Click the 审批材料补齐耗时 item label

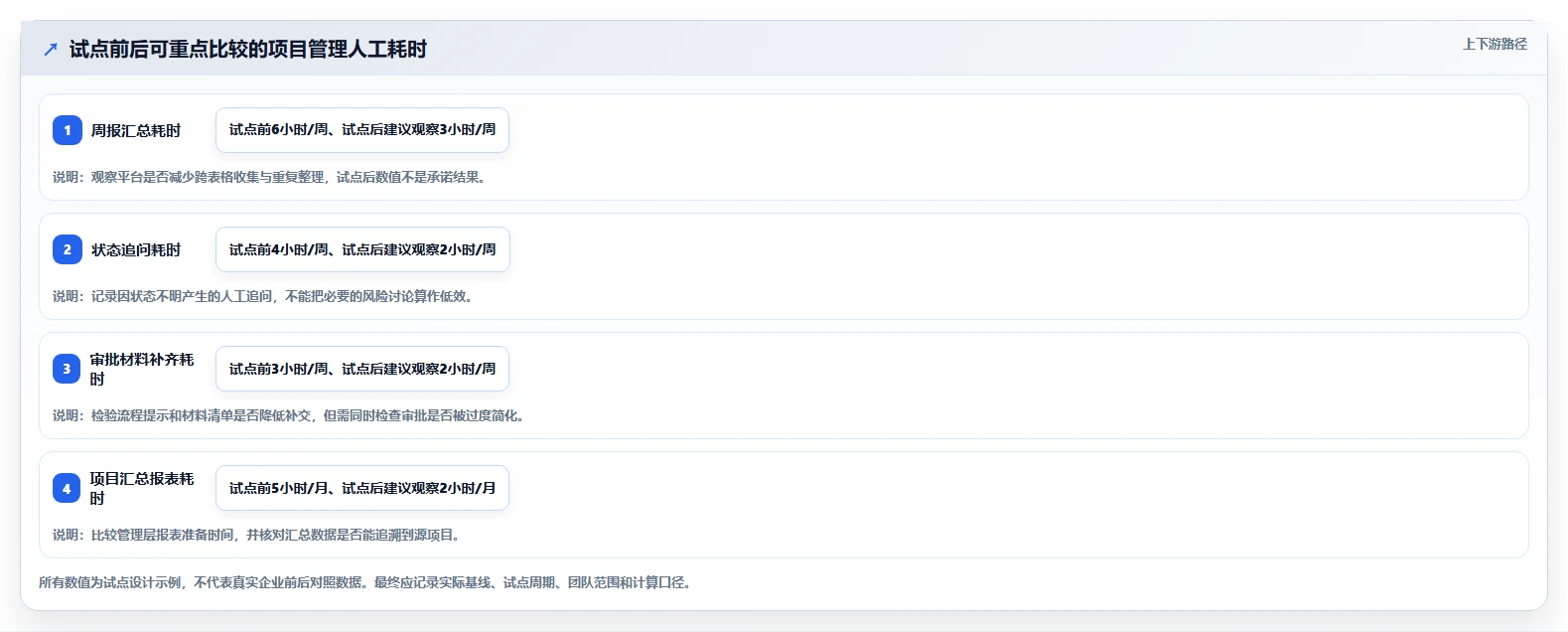[x=142, y=369]
